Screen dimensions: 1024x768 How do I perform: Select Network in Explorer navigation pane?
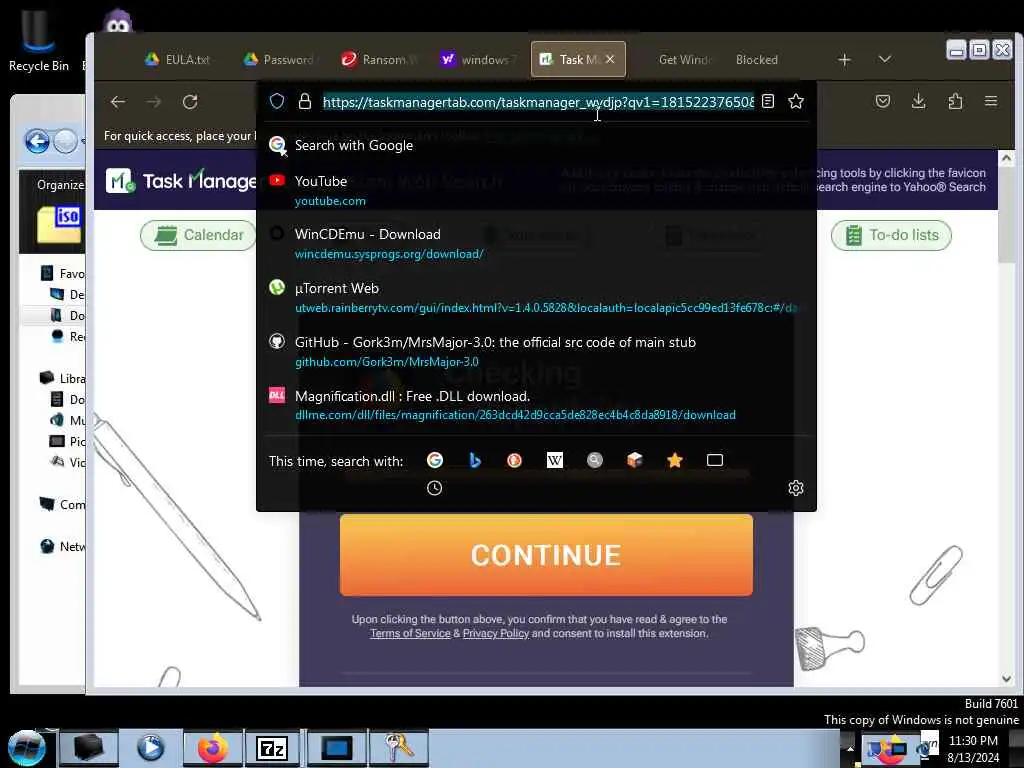tap(63, 547)
